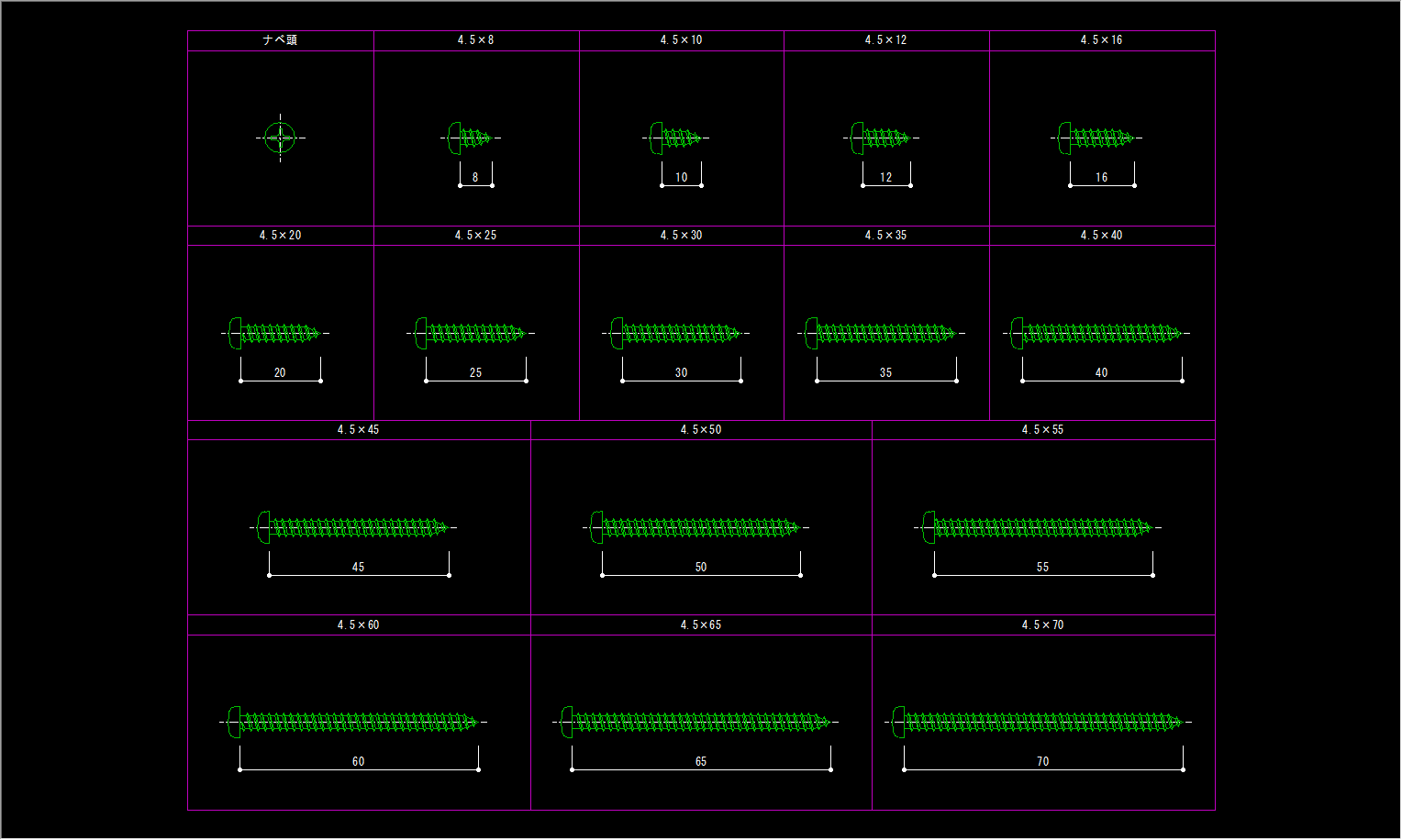Viewport: 1402px width, 840px height.
Task: Select the dimension value 8
Action: click(475, 178)
